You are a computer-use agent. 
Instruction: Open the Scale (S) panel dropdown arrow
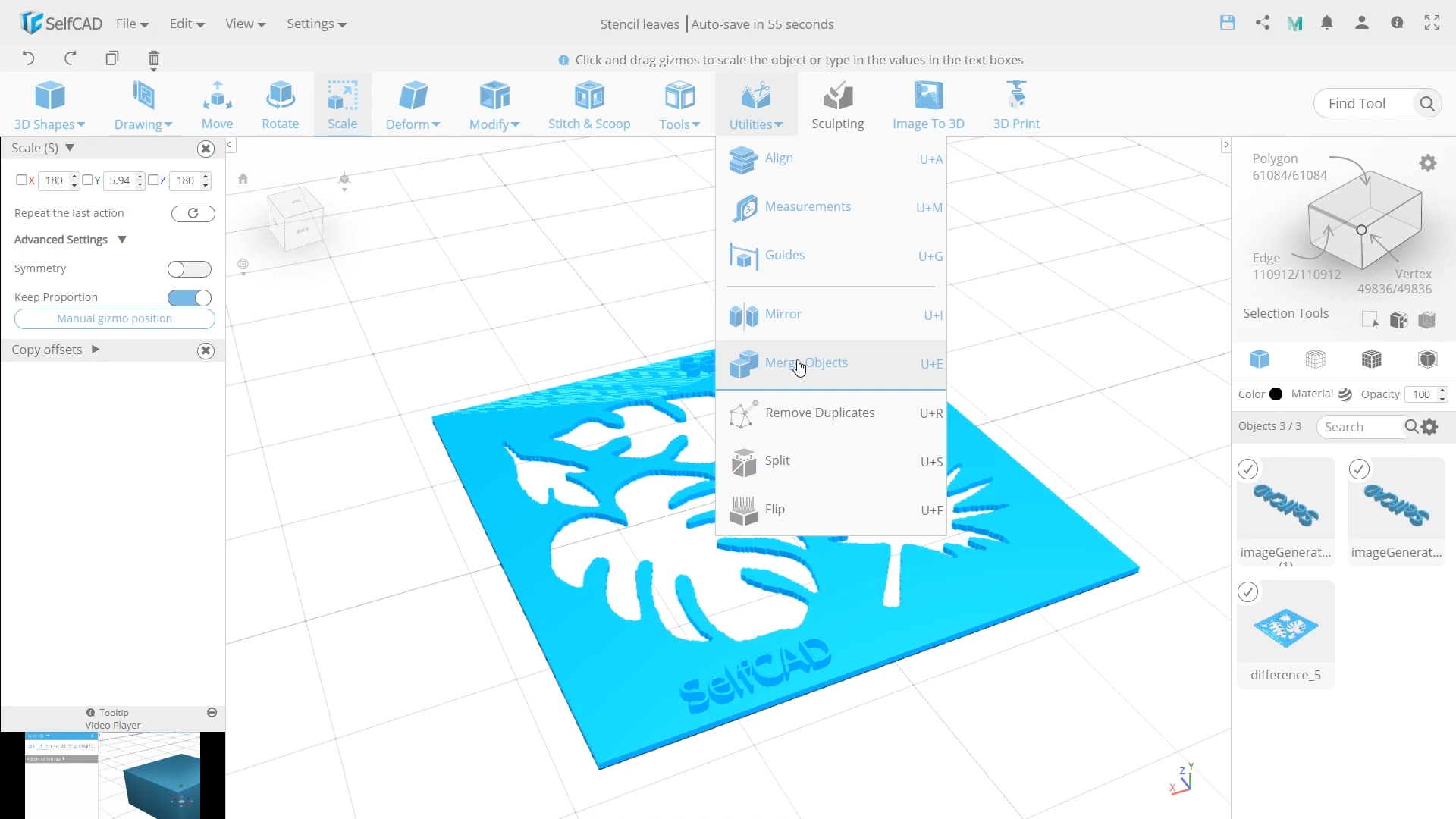pos(70,148)
